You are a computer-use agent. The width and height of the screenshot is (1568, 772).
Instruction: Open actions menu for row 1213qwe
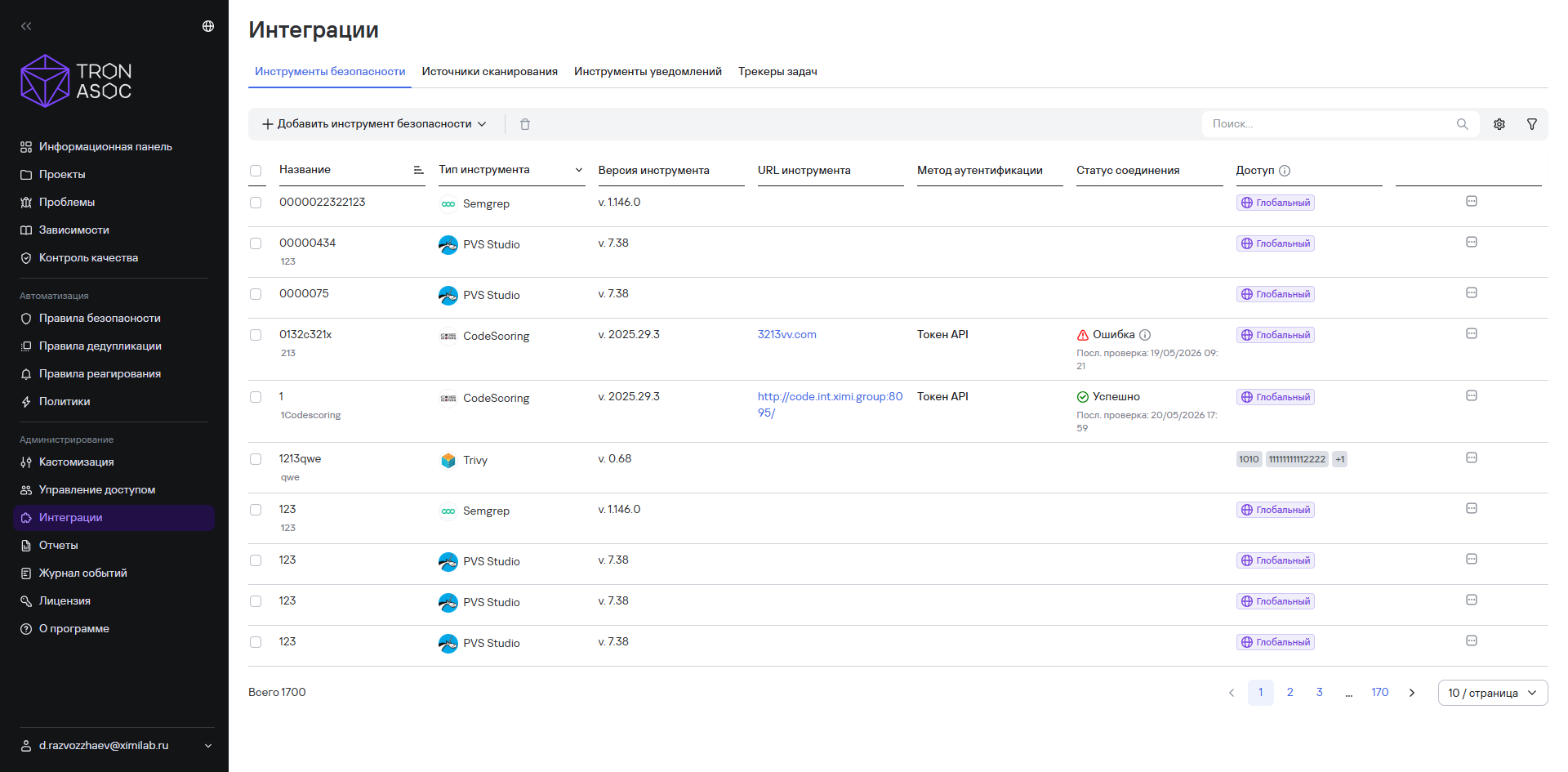coord(1472,457)
